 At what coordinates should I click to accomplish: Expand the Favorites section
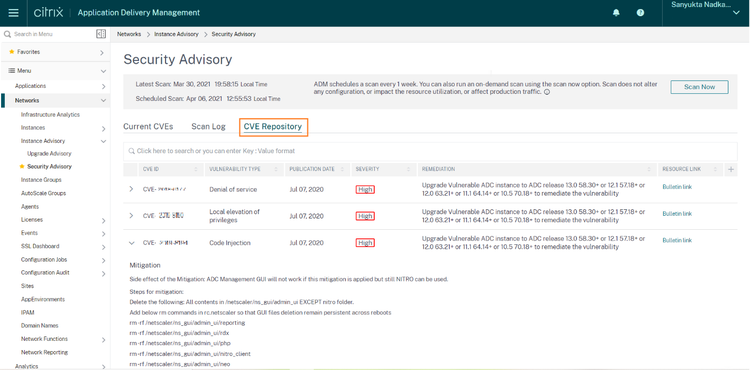(x=102, y=53)
